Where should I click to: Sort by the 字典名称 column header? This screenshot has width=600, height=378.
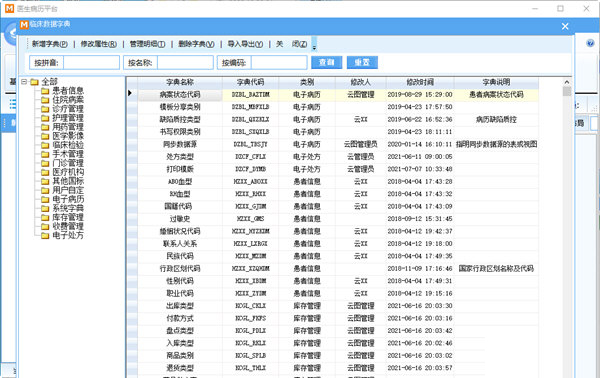point(180,82)
